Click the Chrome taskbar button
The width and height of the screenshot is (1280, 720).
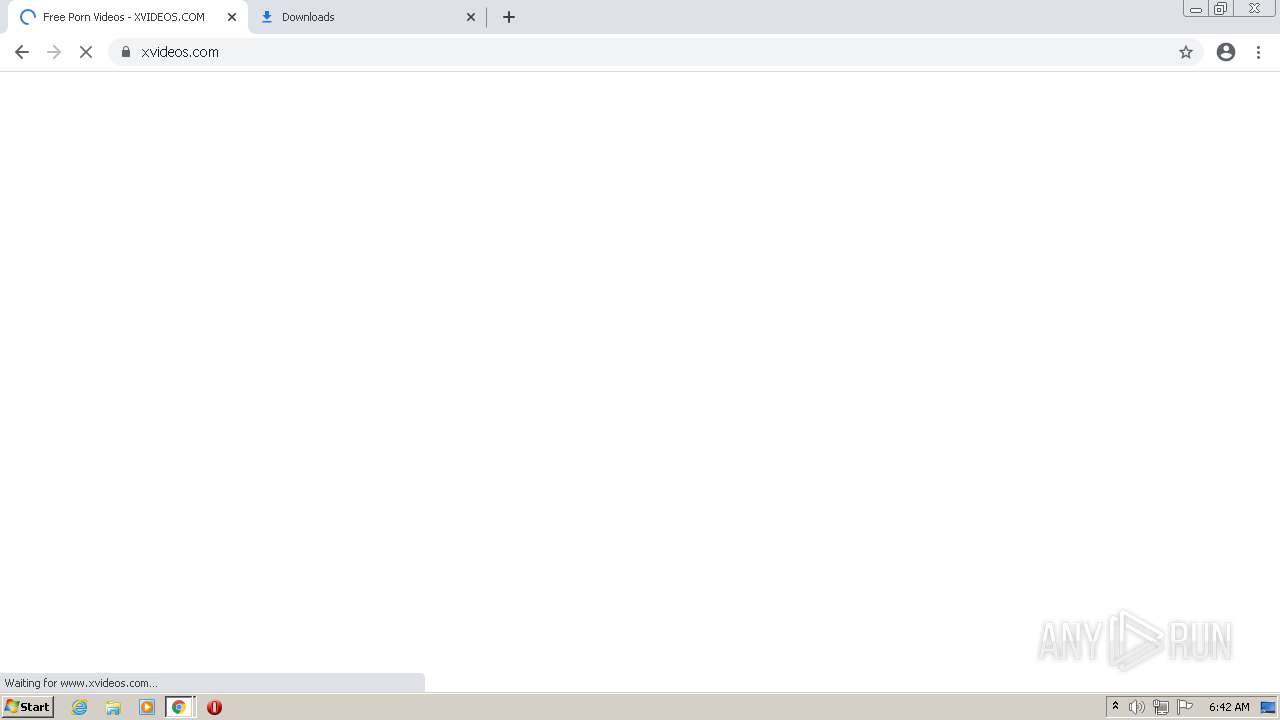[179, 707]
